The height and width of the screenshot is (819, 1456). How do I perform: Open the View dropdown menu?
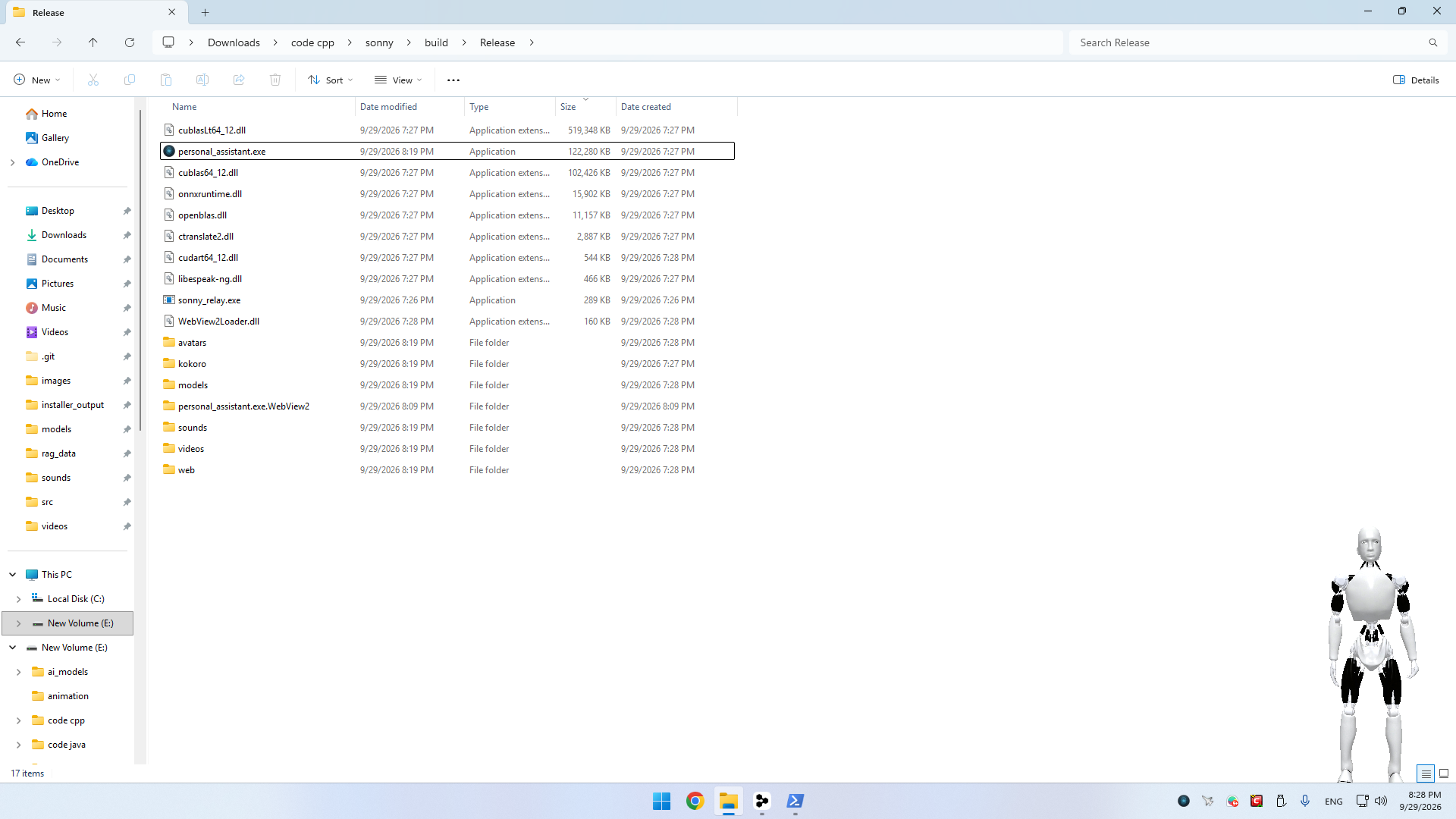pos(398,80)
